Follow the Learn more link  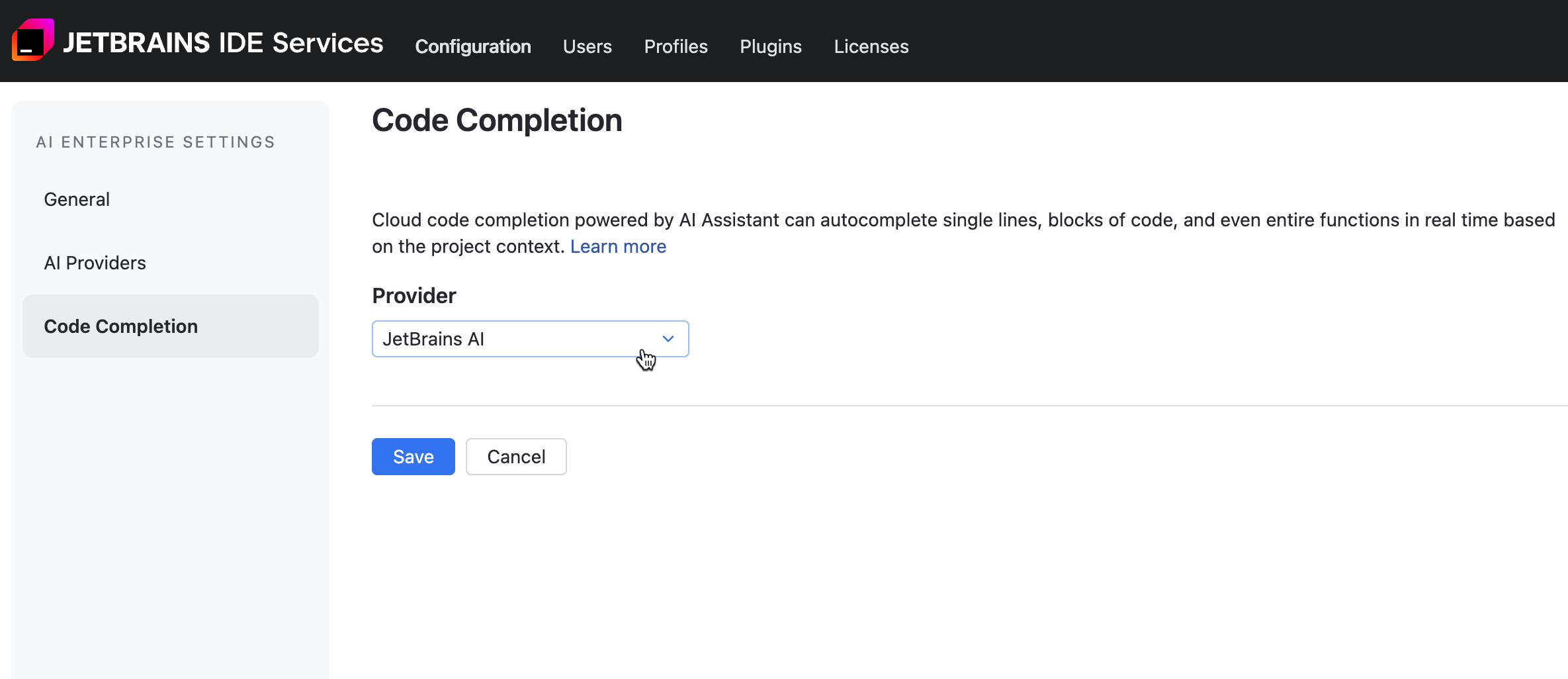(x=617, y=246)
